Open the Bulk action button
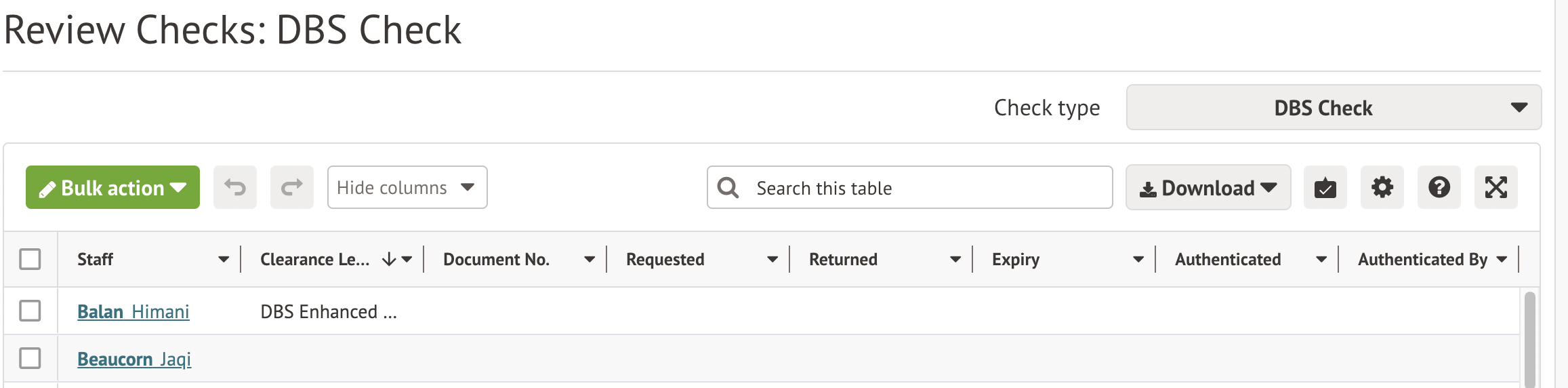 pos(112,187)
